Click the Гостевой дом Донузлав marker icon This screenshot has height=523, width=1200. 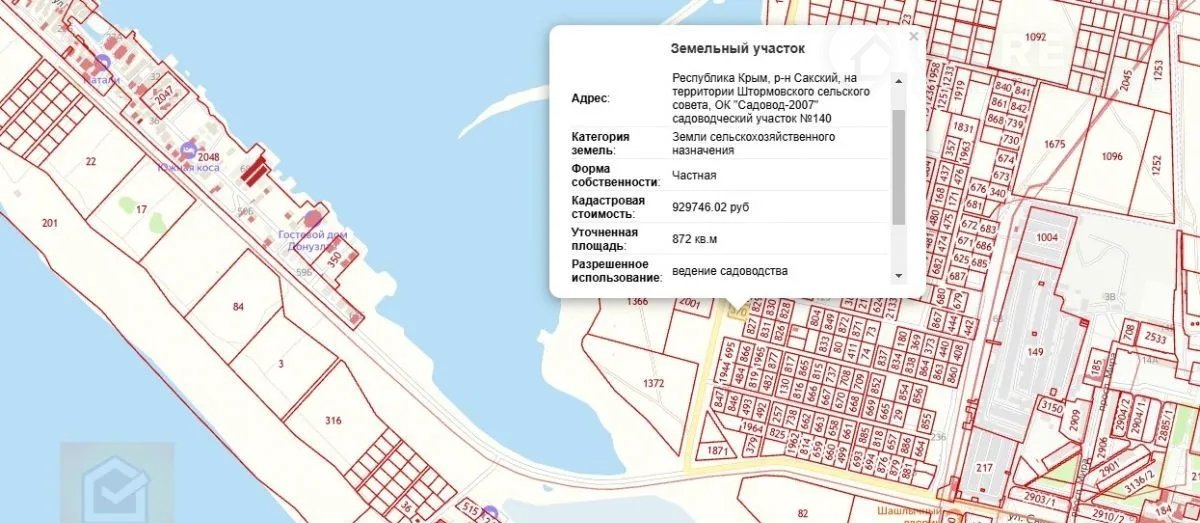[313, 218]
